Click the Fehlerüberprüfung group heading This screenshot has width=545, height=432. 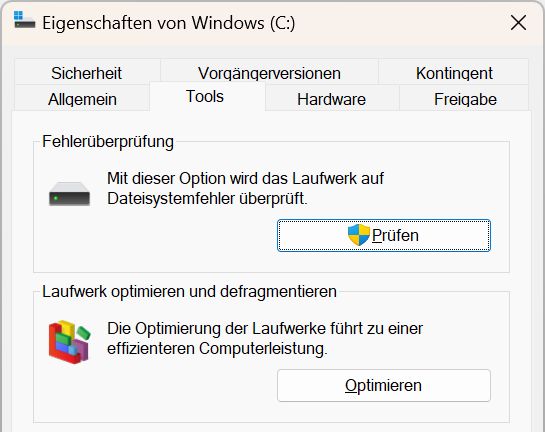(108, 142)
